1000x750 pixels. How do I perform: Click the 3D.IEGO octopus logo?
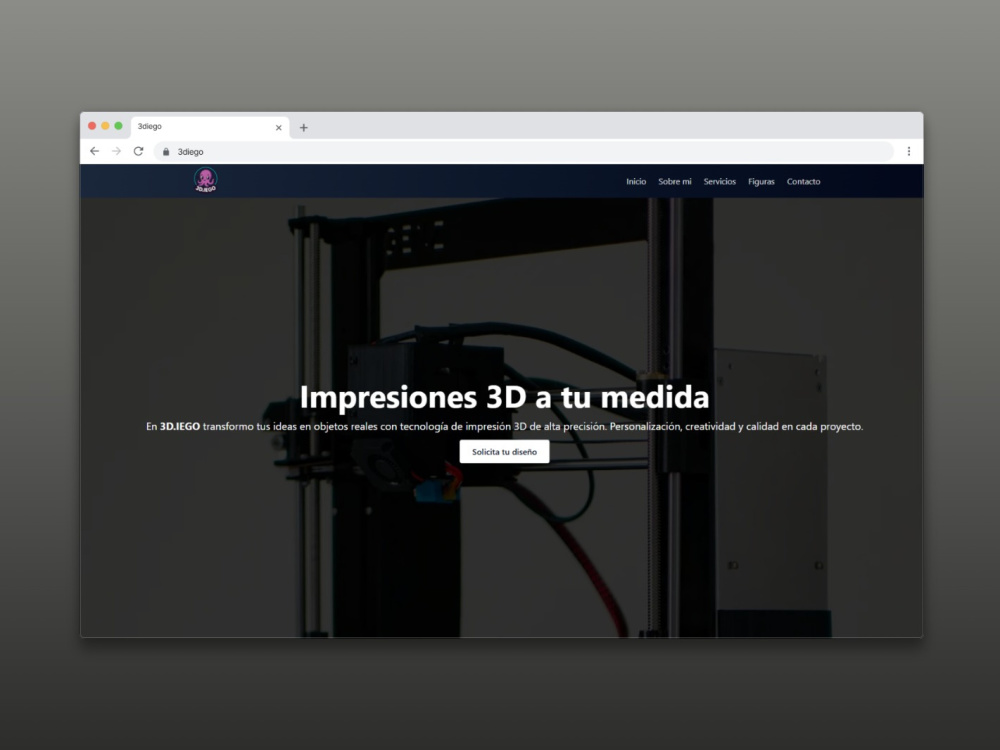tap(205, 180)
